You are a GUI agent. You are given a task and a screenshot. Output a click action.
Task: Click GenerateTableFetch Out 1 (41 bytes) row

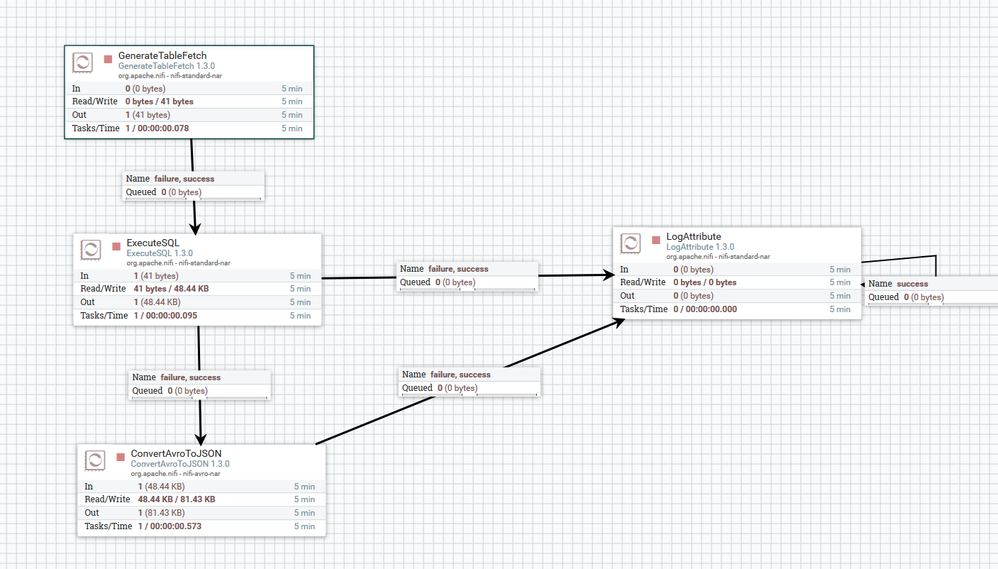(188, 115)
